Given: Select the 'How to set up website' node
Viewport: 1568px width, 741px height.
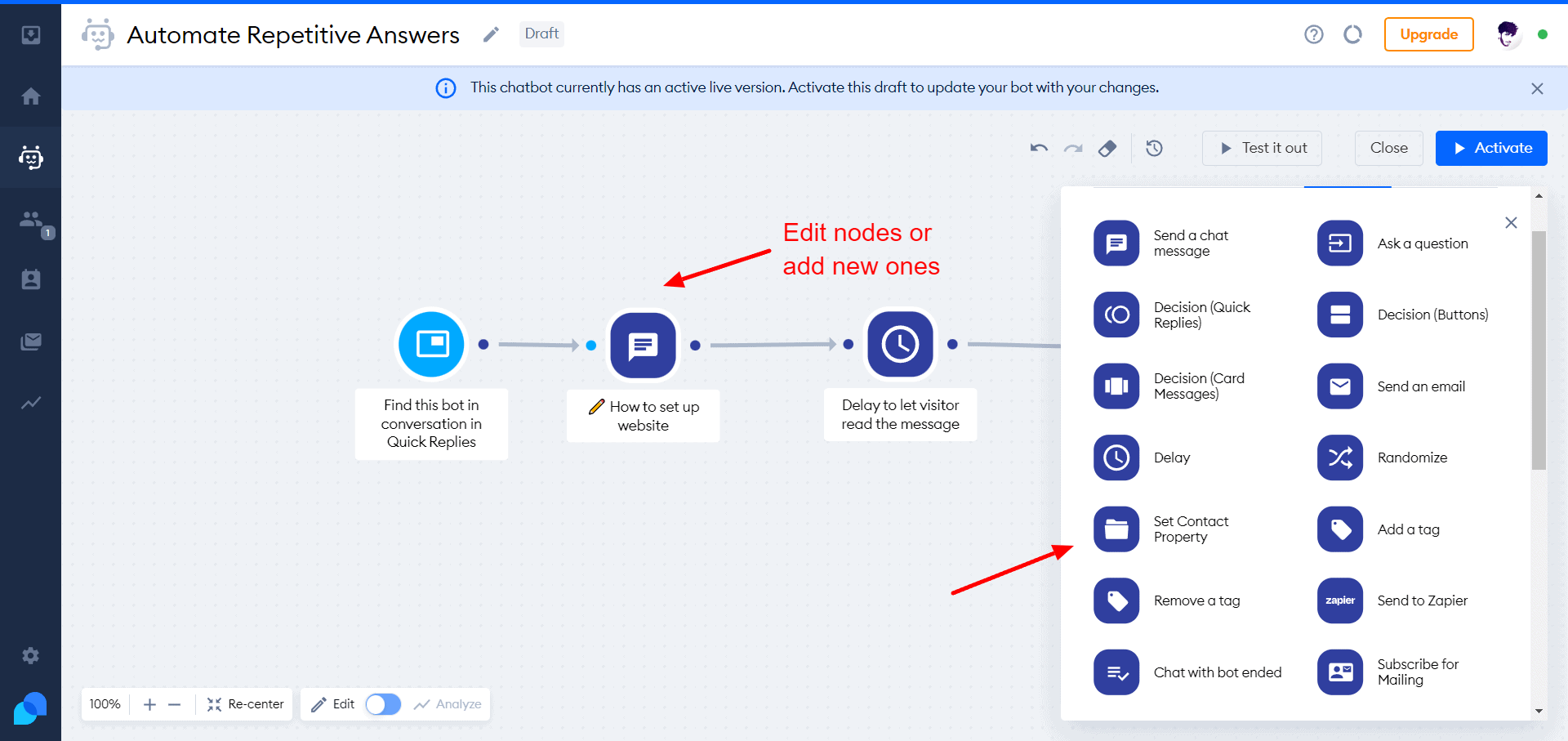Looking at the screenshot, I should (644, 345).
